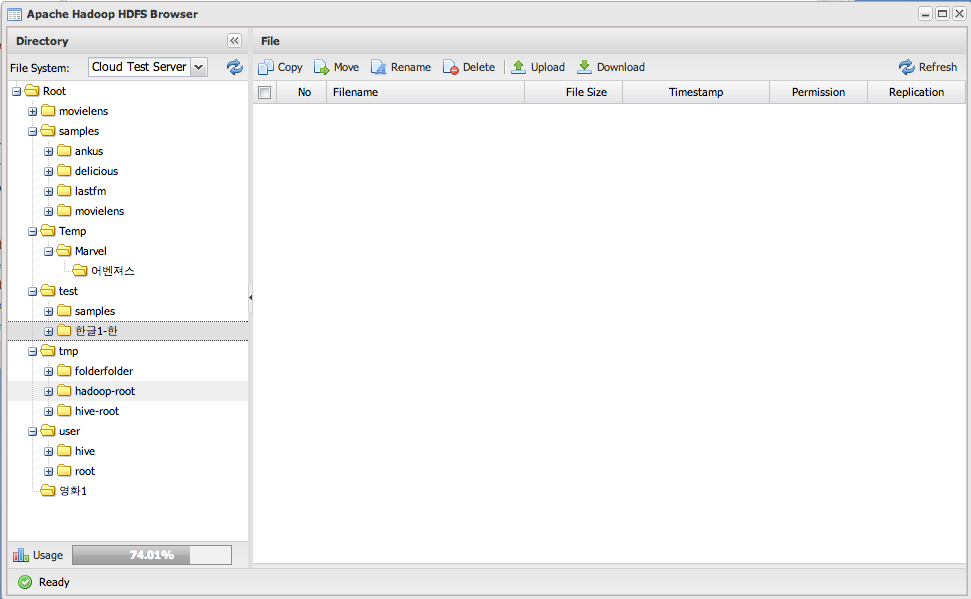Select the Move tool in the toolbar
The image size is (971, 599).
(x=322, y=67)
